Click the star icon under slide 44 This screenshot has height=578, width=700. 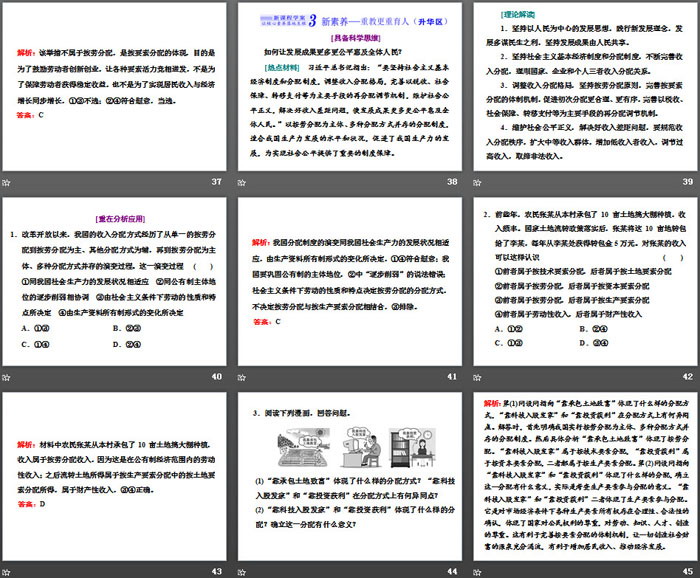pyautogui.click(x=242, y=572)
